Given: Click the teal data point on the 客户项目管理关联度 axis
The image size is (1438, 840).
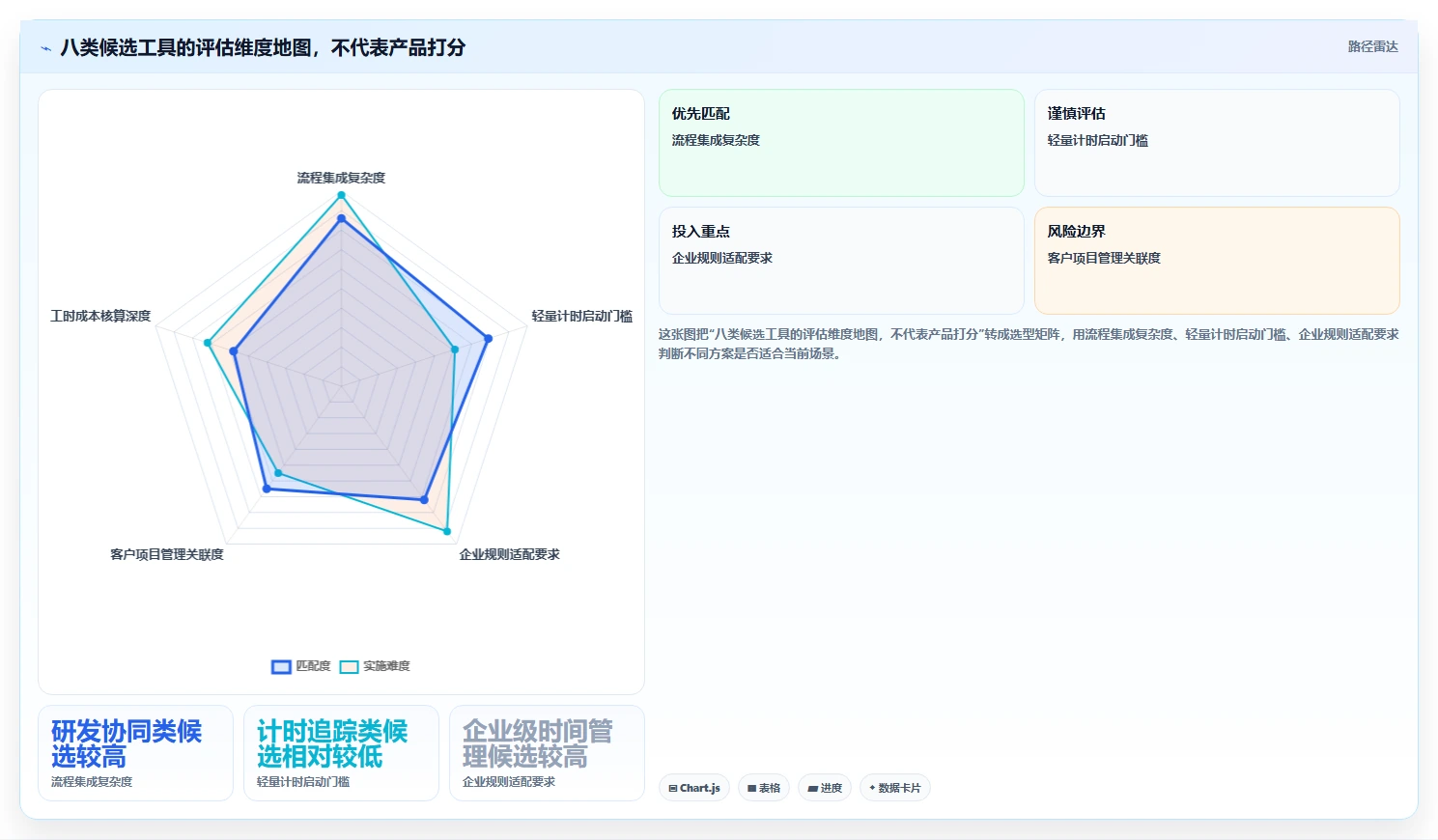Looking at the screenshot, I should click(278, 473).
